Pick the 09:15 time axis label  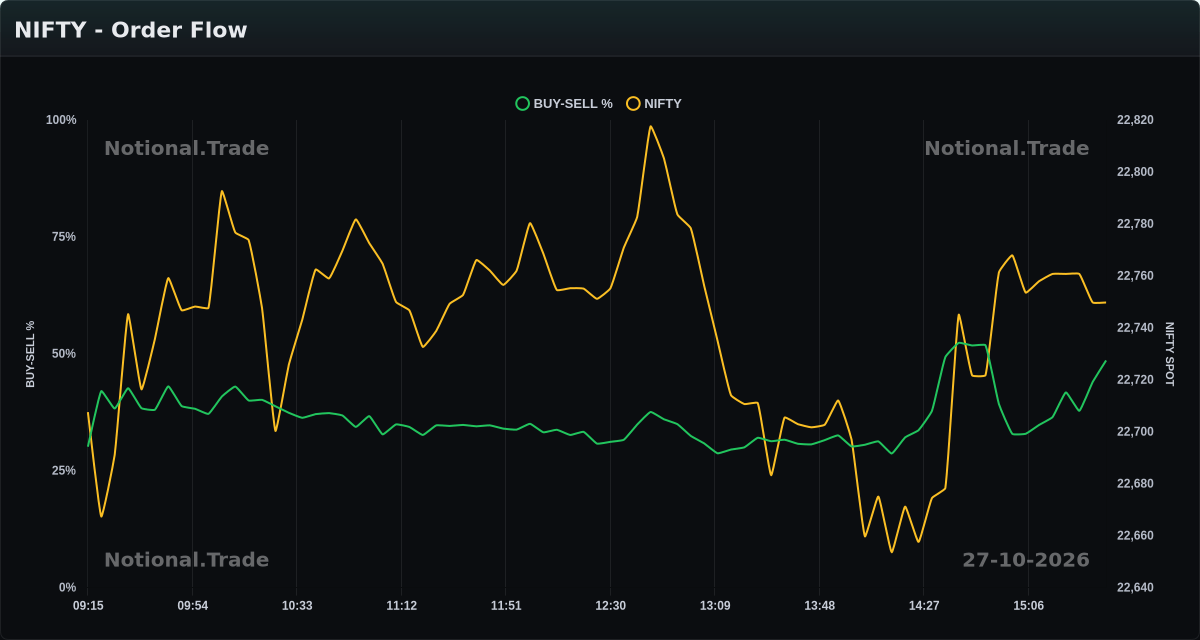click(x=88, y=606)
